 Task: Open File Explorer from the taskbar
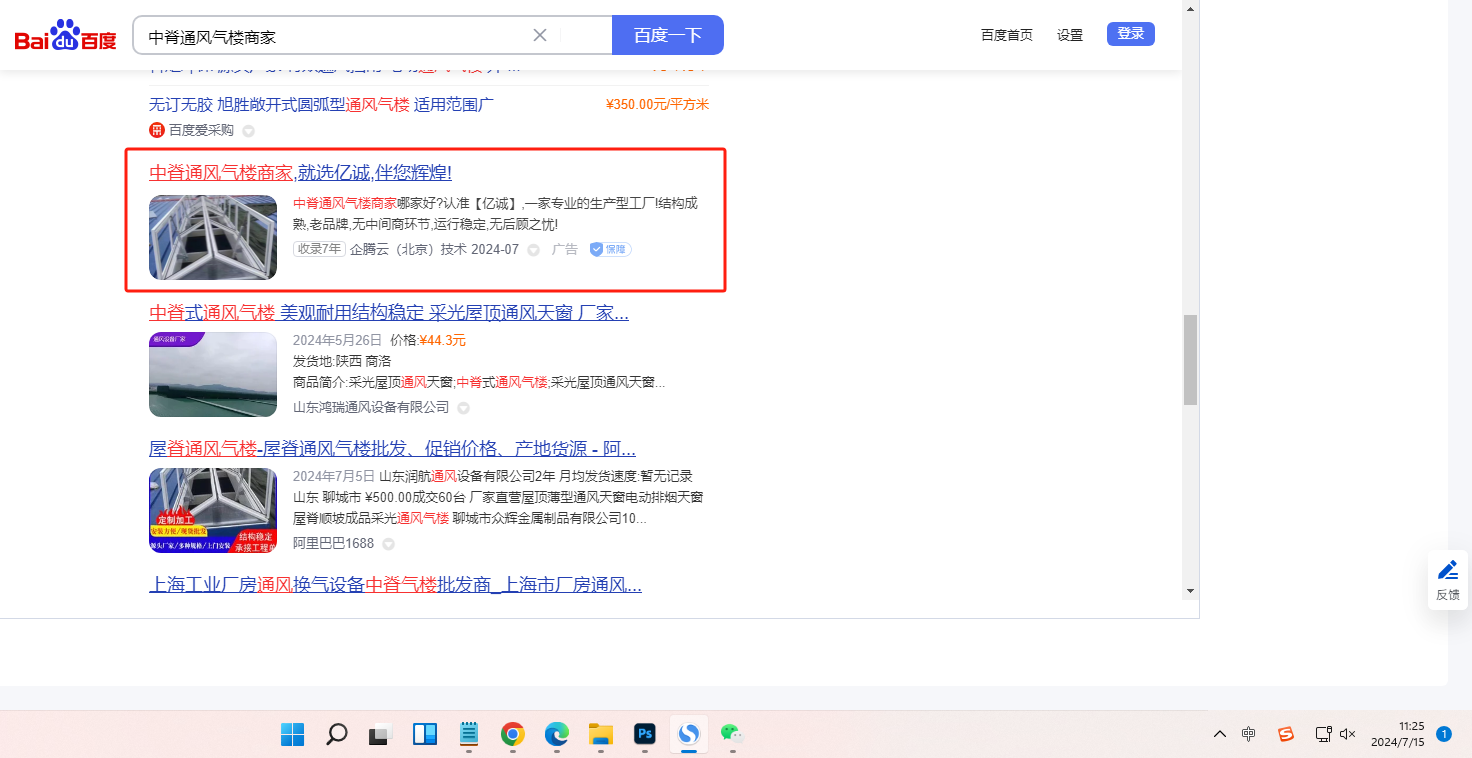point(600,735)
